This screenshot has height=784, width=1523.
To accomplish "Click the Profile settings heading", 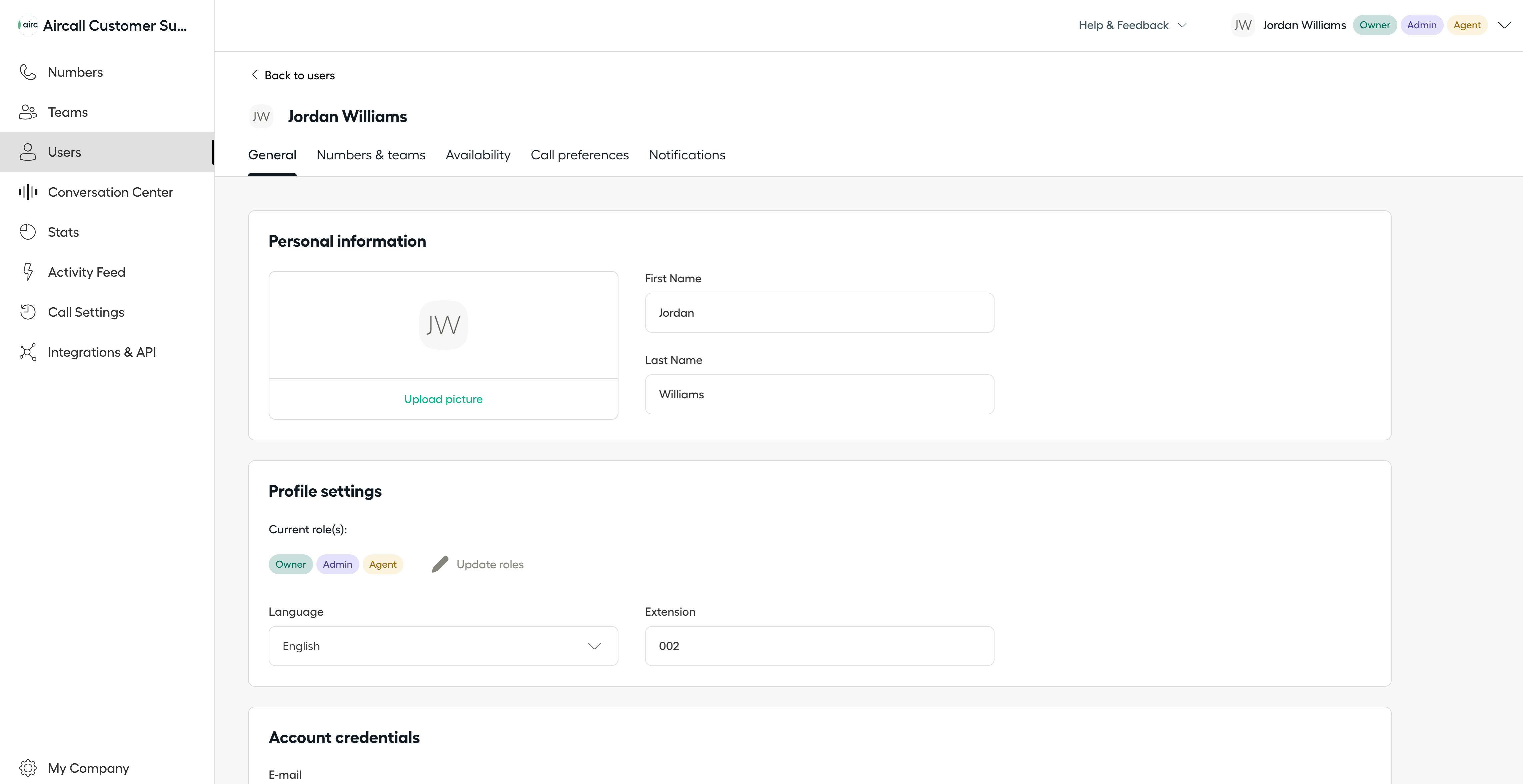I will pos(325,491).
